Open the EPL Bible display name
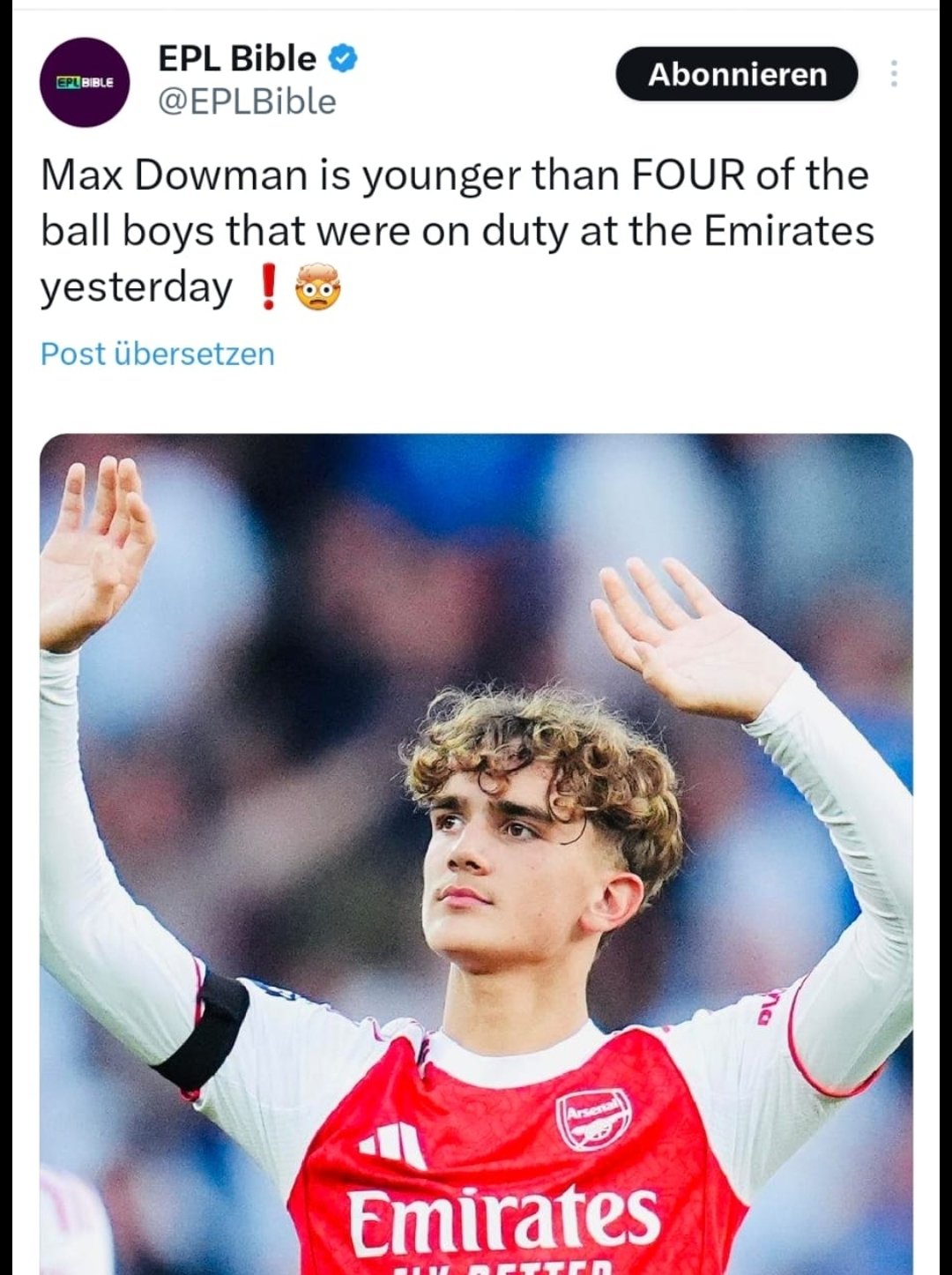Viewport: 952px width, 1275px height. coord(236,59)
